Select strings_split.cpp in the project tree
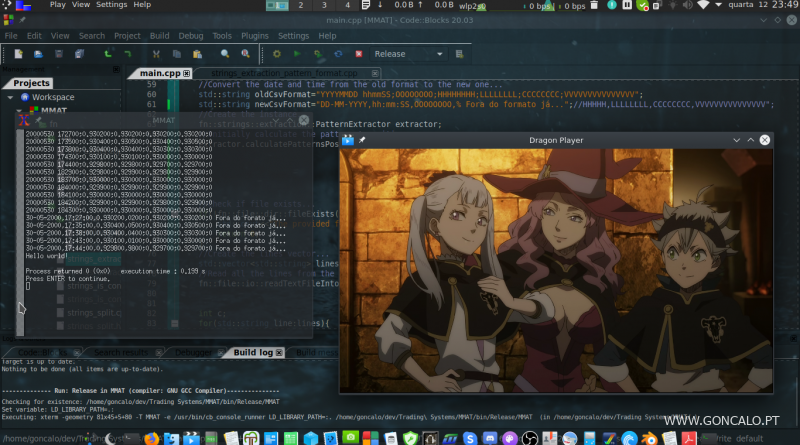800x445 pixels. 94,313
